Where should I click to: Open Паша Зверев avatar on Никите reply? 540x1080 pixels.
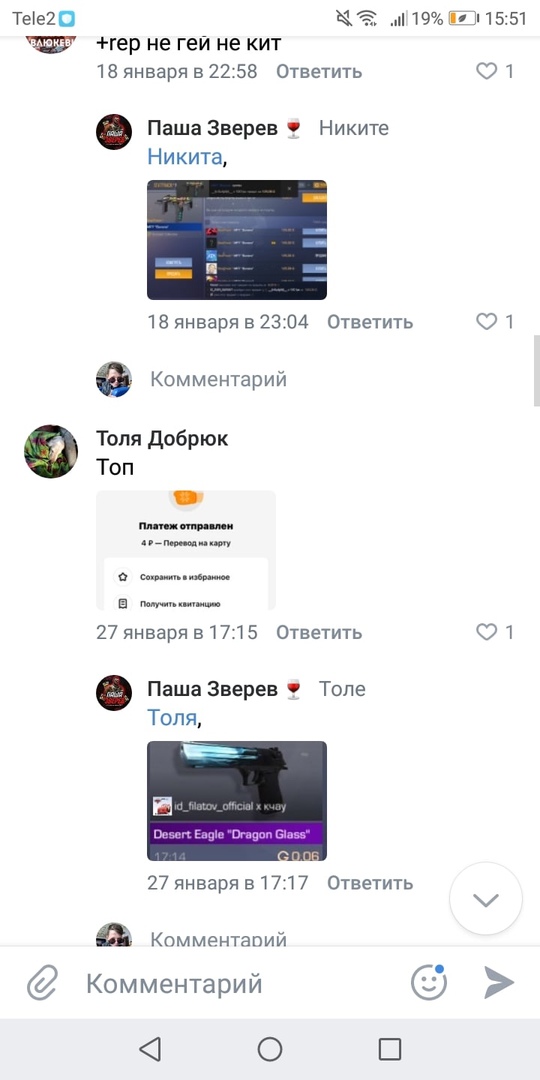click(x=114, y=132)
